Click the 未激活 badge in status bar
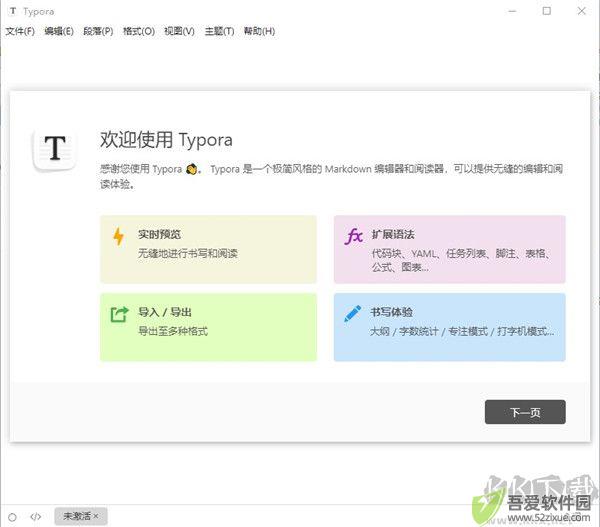 (81, 516)
